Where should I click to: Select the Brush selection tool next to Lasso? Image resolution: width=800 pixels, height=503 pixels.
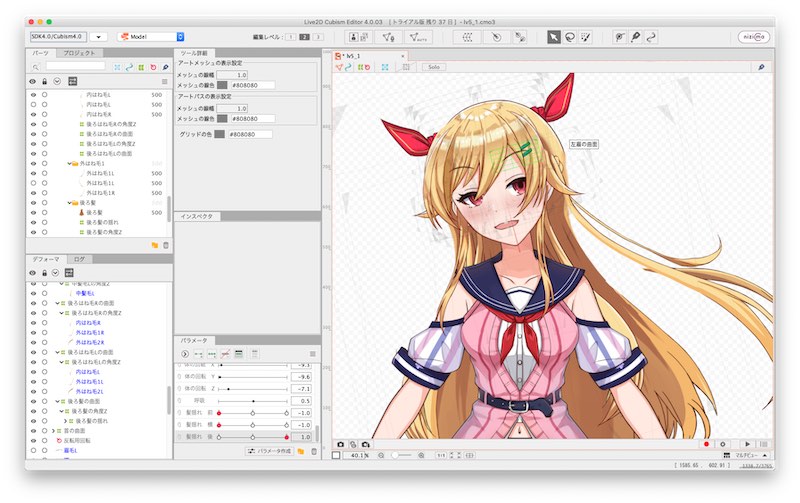pos(586,37)
